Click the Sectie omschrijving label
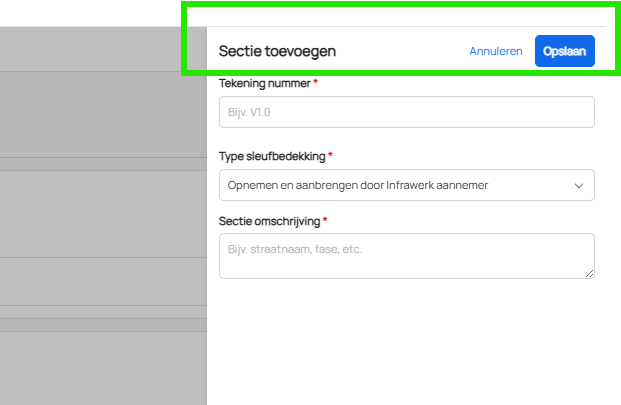This screenshot has height=405, width=621. [269, 221]
